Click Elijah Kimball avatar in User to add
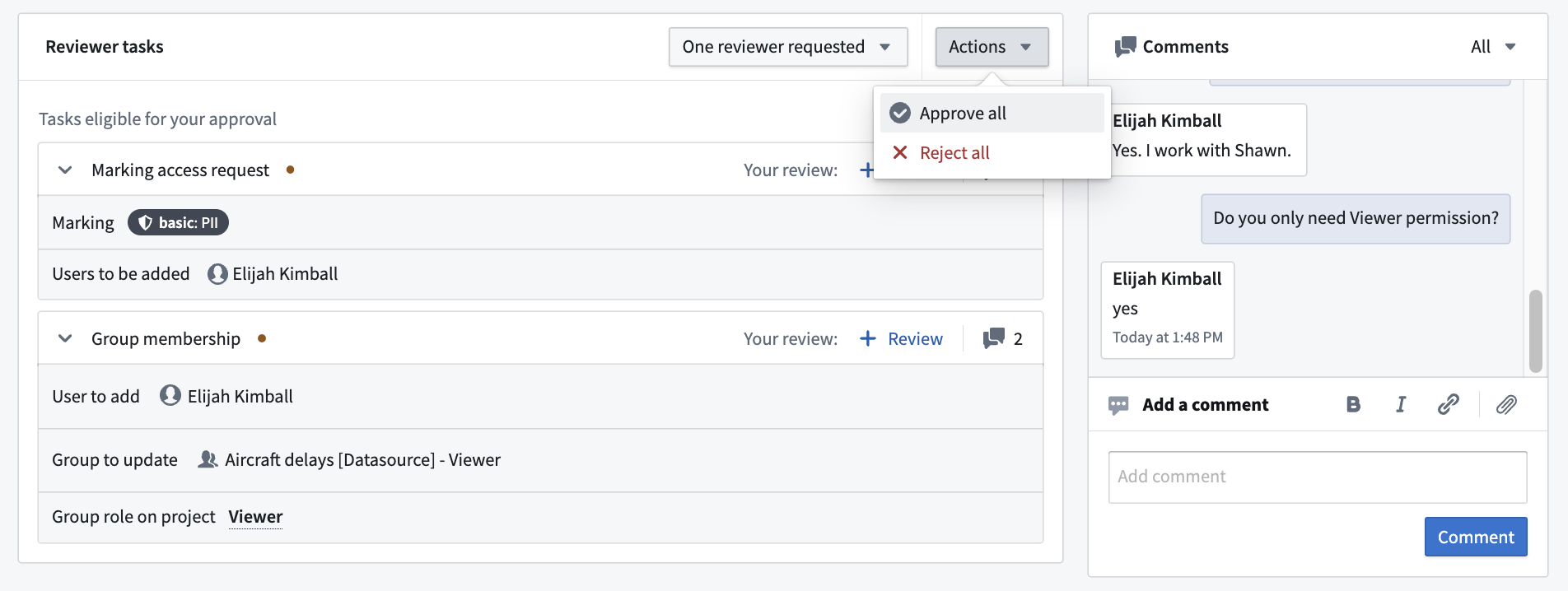Viewport: 1568px width, 591px height. tap(170, 396)
